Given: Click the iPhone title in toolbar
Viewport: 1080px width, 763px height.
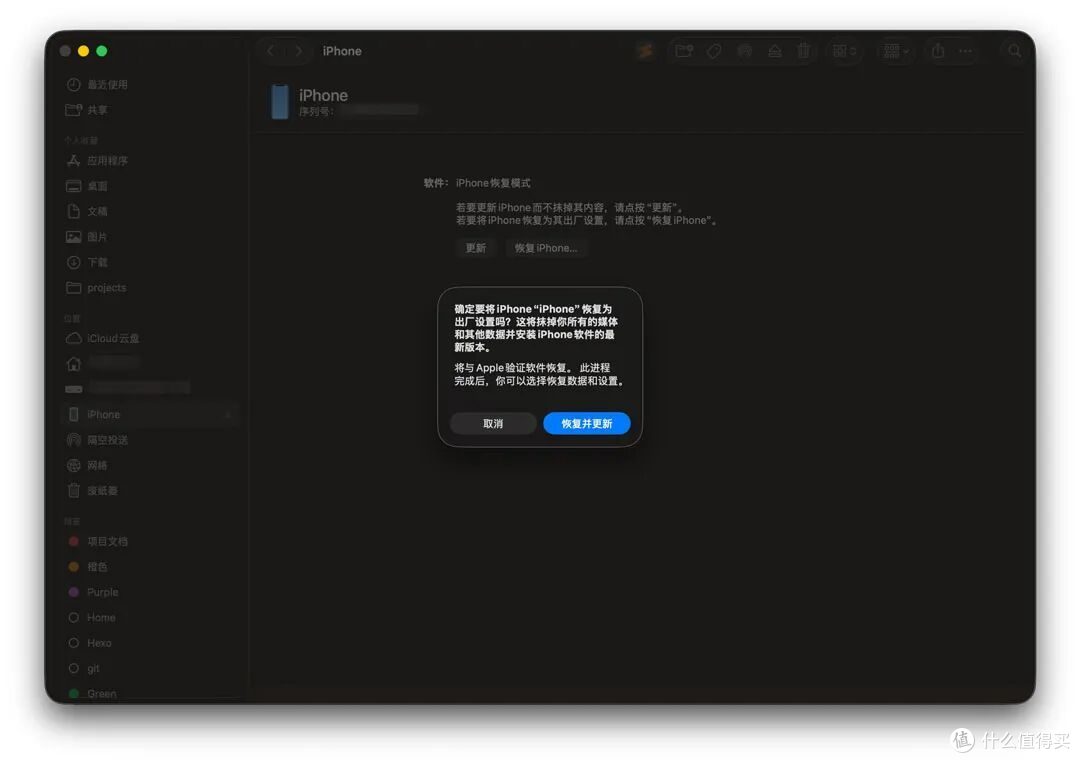Looking at the screenshot, I should pos(342,51).
